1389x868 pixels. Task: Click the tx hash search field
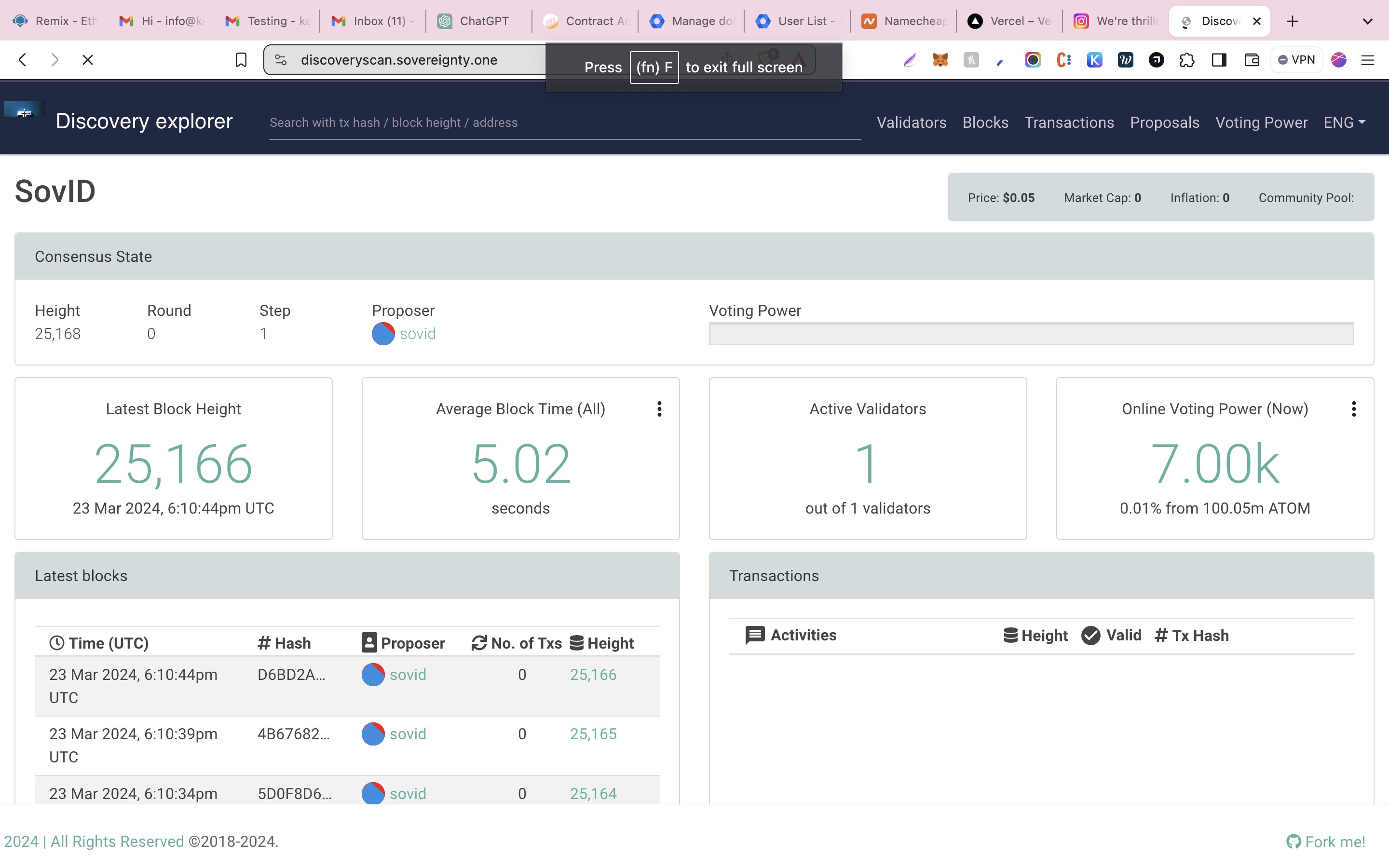pos(564,122)
